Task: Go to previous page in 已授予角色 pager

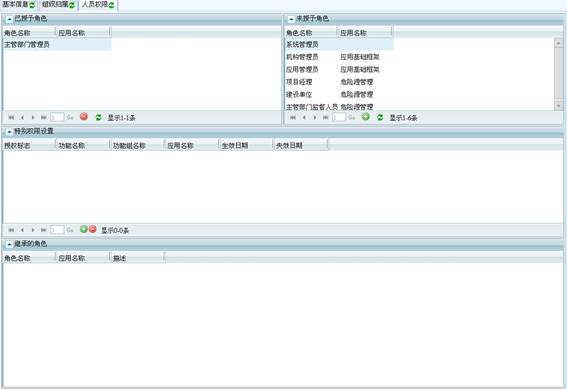Action: [22, 117]
